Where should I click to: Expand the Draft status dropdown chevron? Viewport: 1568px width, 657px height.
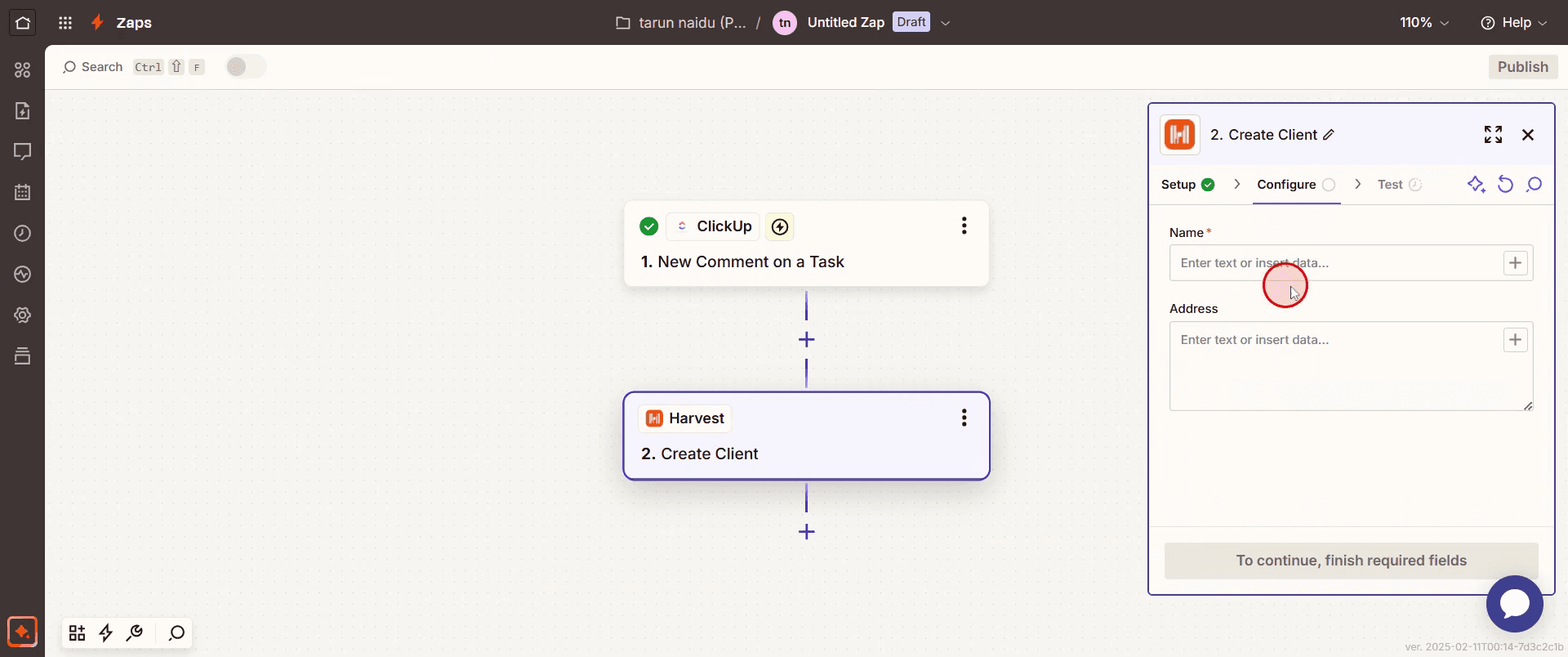tap(946, 23)
